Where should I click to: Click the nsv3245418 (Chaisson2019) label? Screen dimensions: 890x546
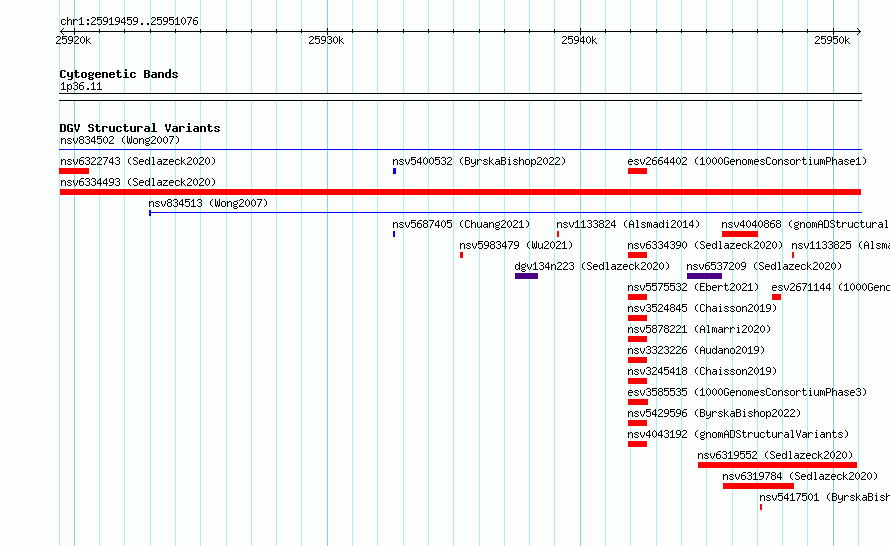click(702, 371)
